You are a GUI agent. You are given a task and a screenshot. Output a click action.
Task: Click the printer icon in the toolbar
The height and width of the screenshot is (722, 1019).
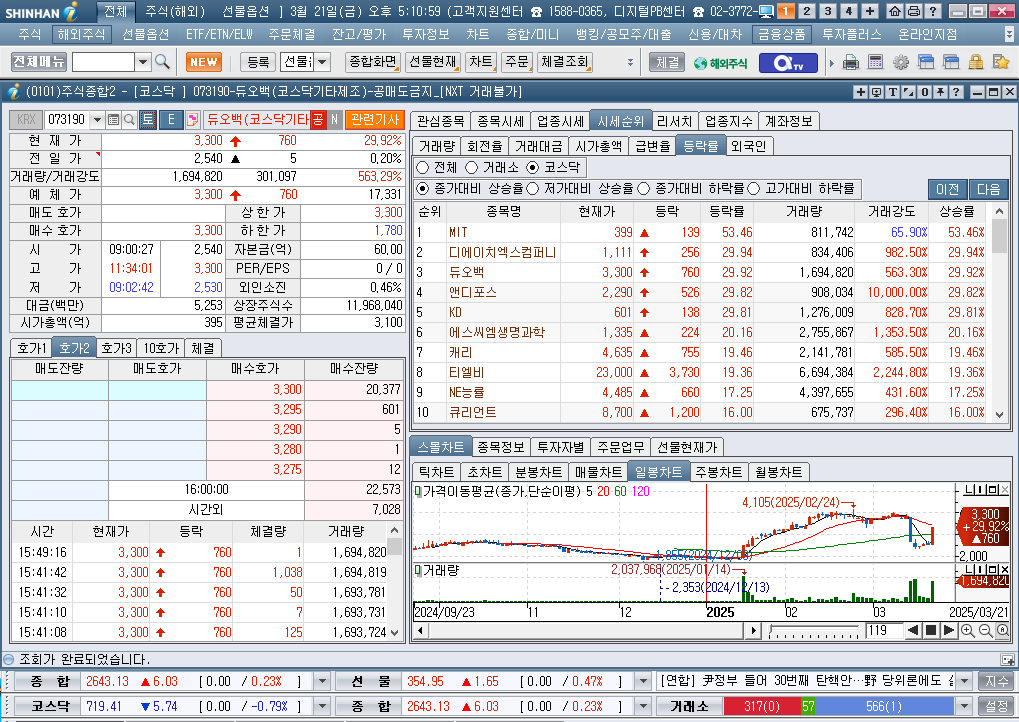click(x=851, y=62)
